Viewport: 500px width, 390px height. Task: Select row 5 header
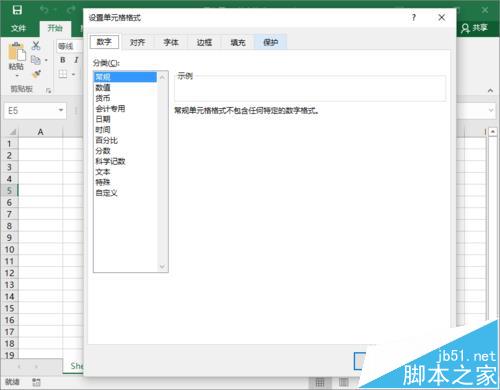[x=9, y=191]
